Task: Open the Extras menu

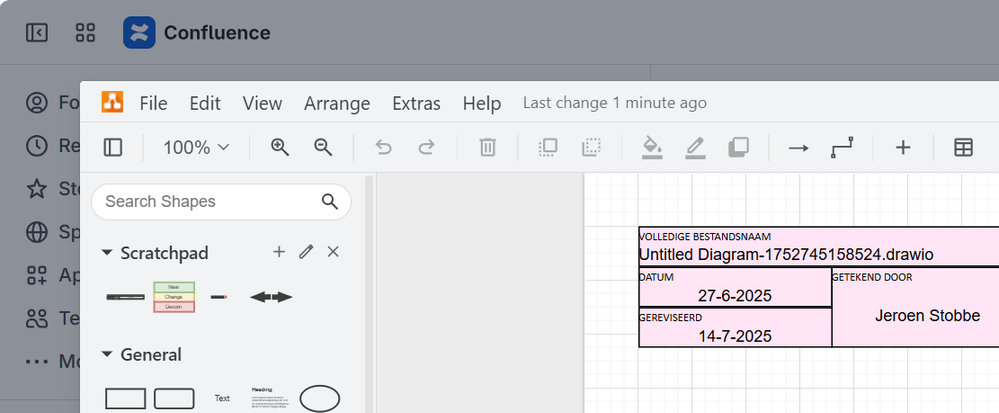Action: click(x=416, y=103)
